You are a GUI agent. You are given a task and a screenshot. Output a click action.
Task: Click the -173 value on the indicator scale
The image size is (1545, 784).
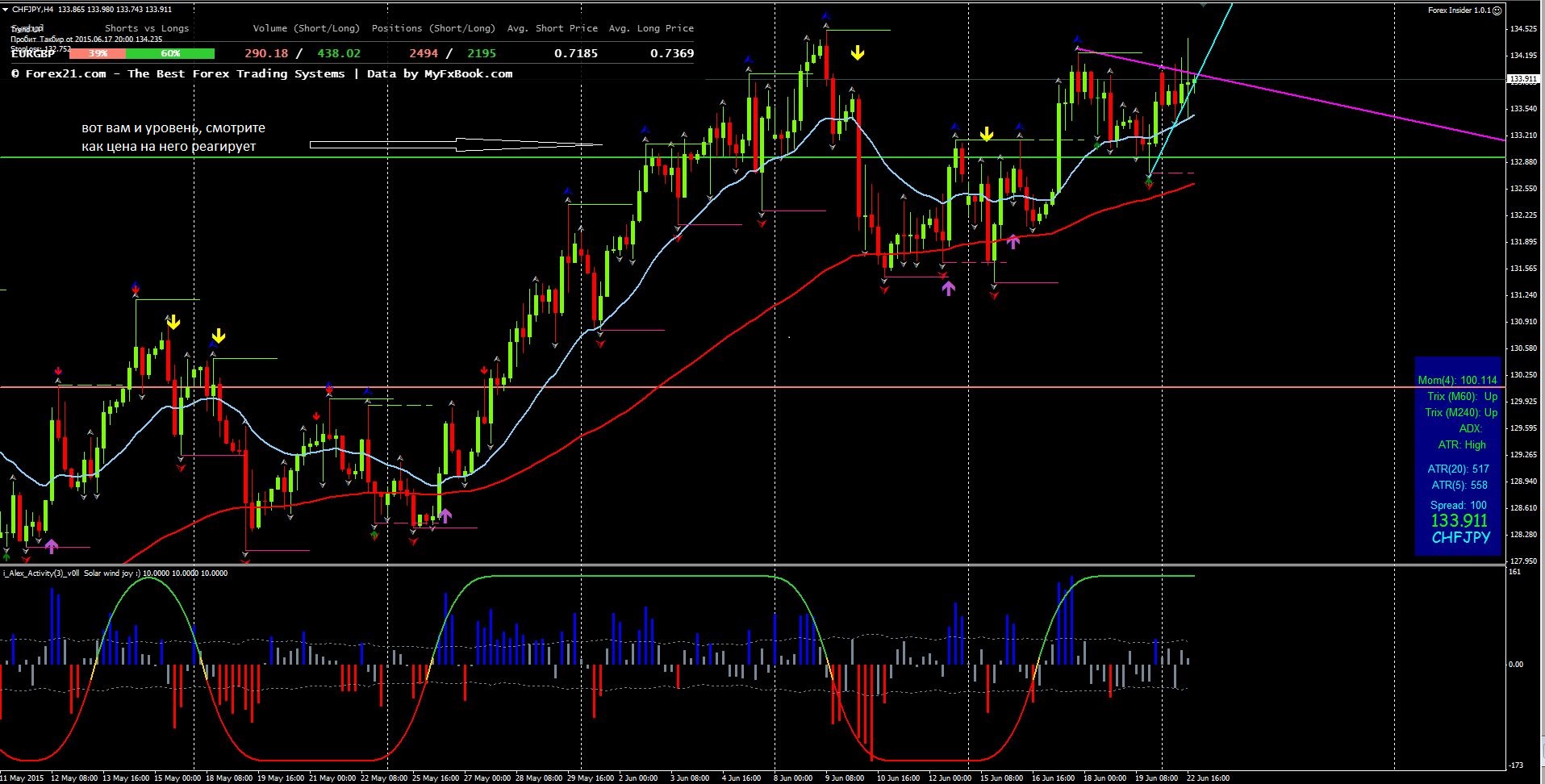(x=1517, y=765)
